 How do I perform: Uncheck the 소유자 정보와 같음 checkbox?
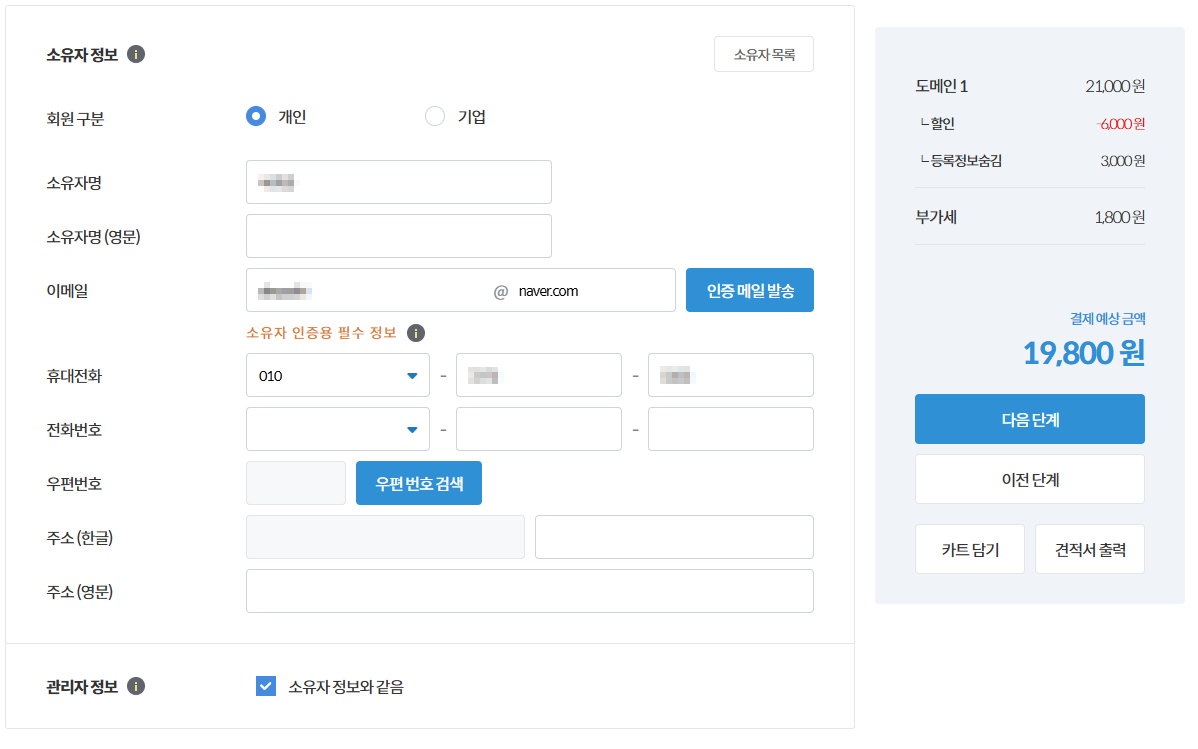[265, 686]
